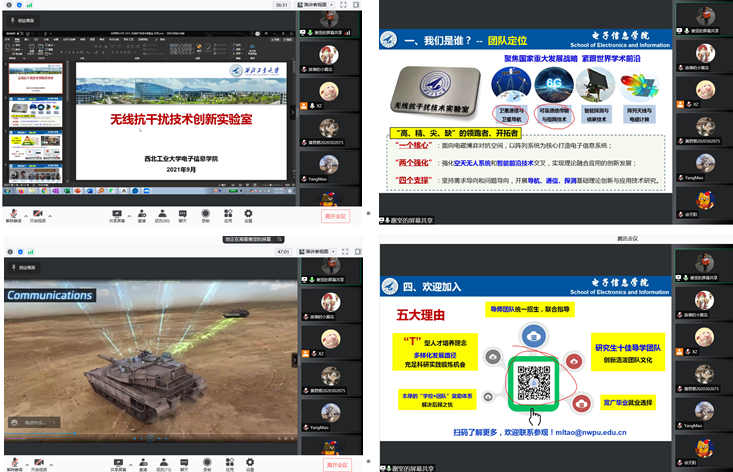Screen dimensions: 733x472
Task: Open Members list in top-left meeting toolbar
Action: [162, 212]
